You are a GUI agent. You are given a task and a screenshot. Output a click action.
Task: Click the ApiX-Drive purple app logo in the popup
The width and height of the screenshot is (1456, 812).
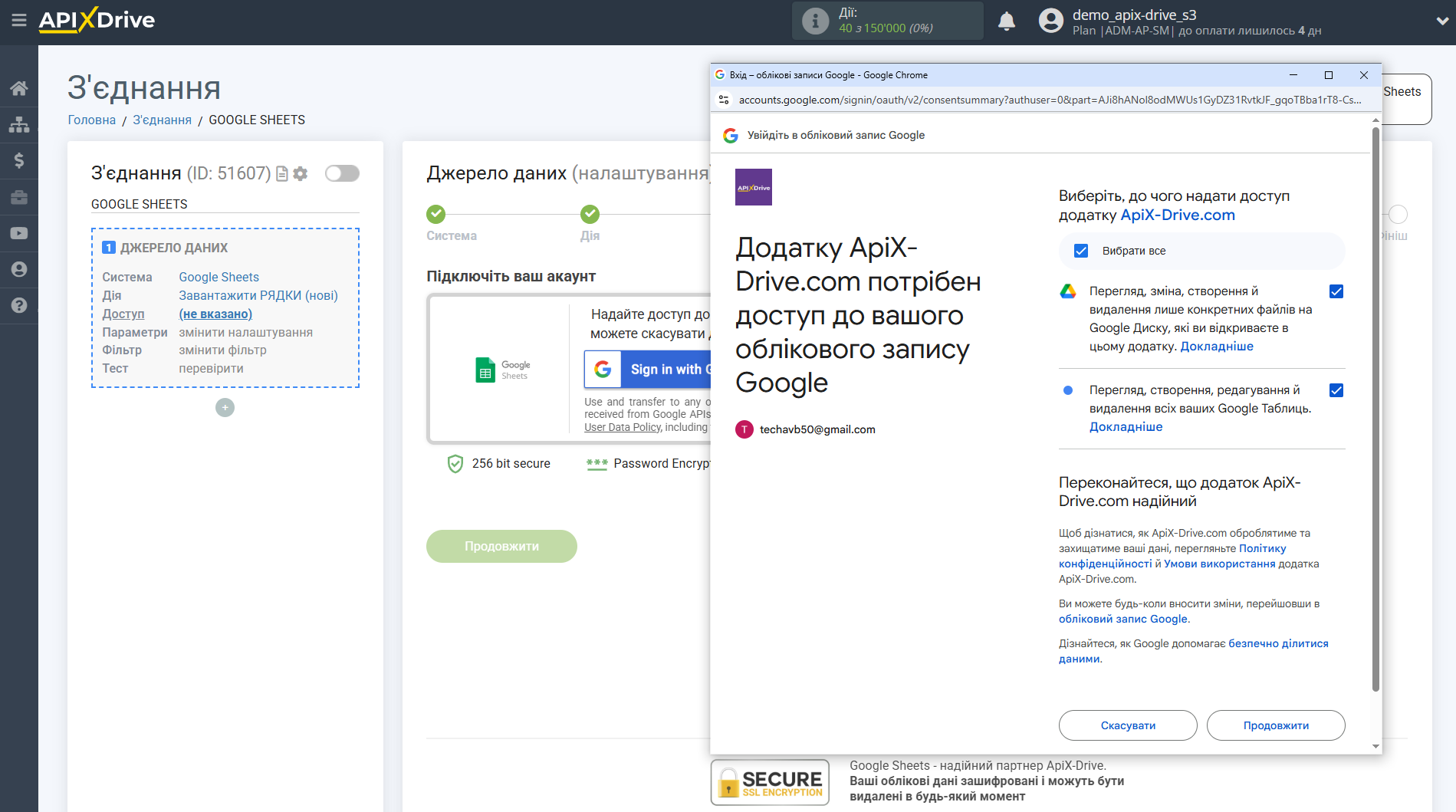754,187
